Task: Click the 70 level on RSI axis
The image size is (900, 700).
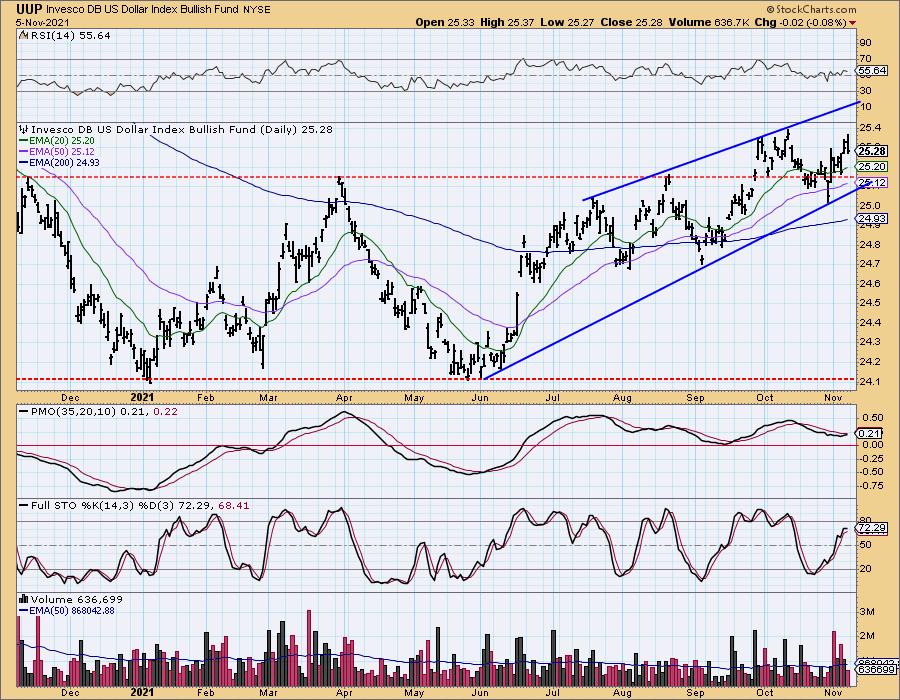Action: click(865, 59)
